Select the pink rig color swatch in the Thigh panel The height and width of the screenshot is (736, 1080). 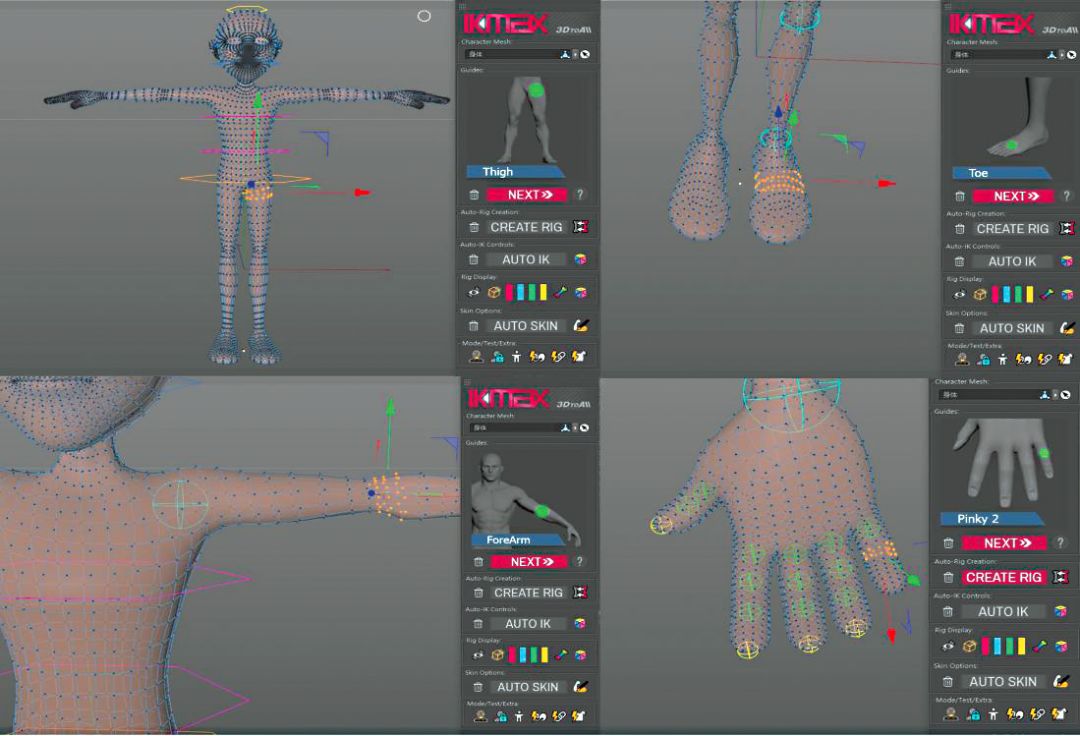[x=510, y=293]
